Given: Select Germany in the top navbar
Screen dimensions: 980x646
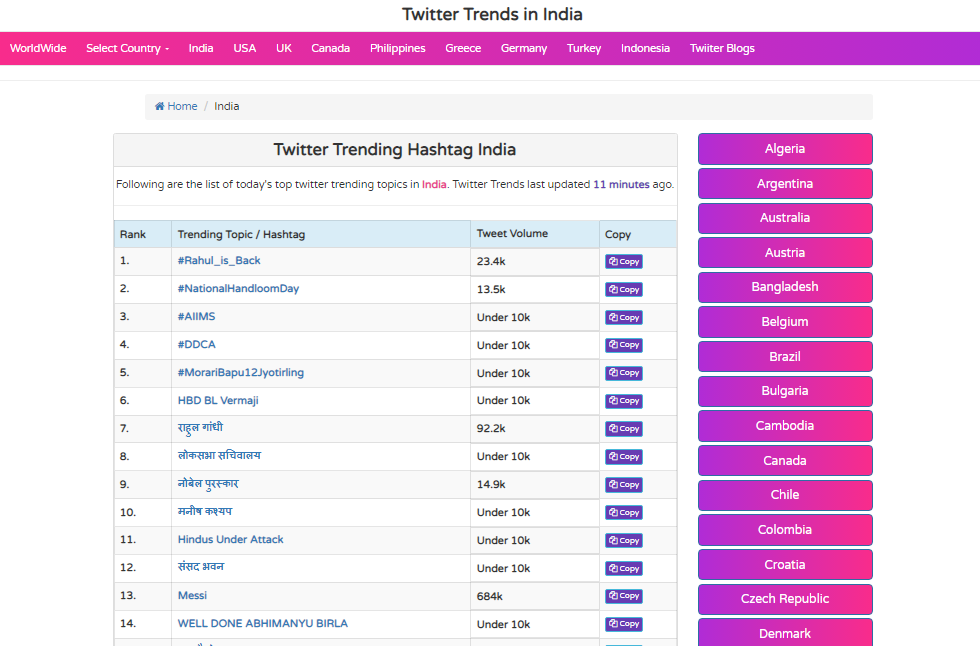Looking at the screenshot, I should [524, 48].
